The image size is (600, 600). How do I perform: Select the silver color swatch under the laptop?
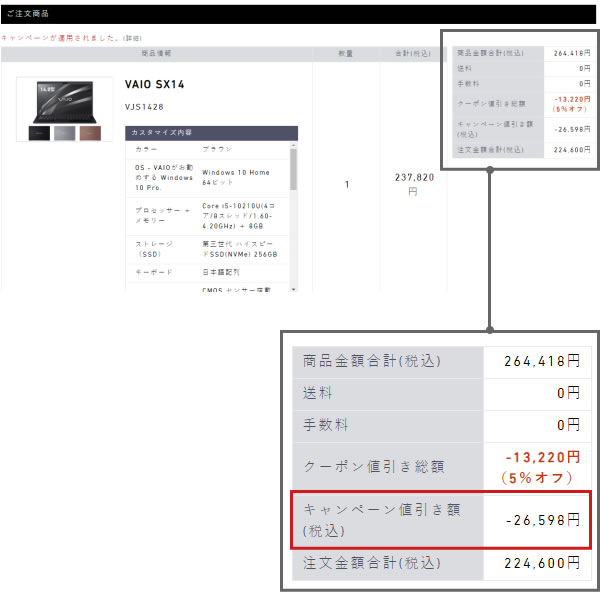click(65, 133)
